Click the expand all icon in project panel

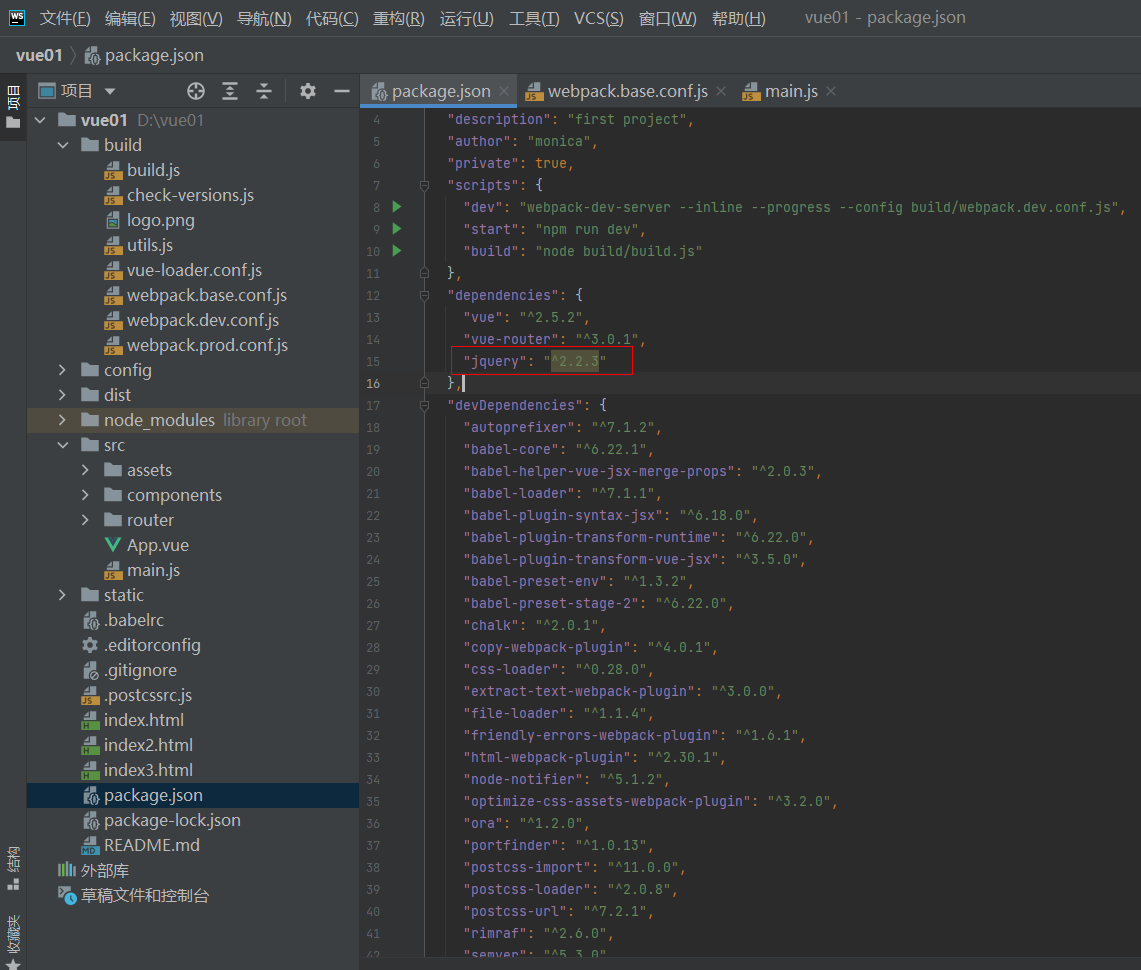[230, 91]
